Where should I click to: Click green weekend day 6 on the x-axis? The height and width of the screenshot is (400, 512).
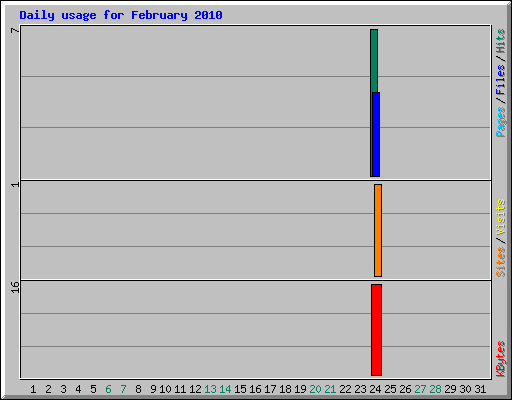[108, 389]
